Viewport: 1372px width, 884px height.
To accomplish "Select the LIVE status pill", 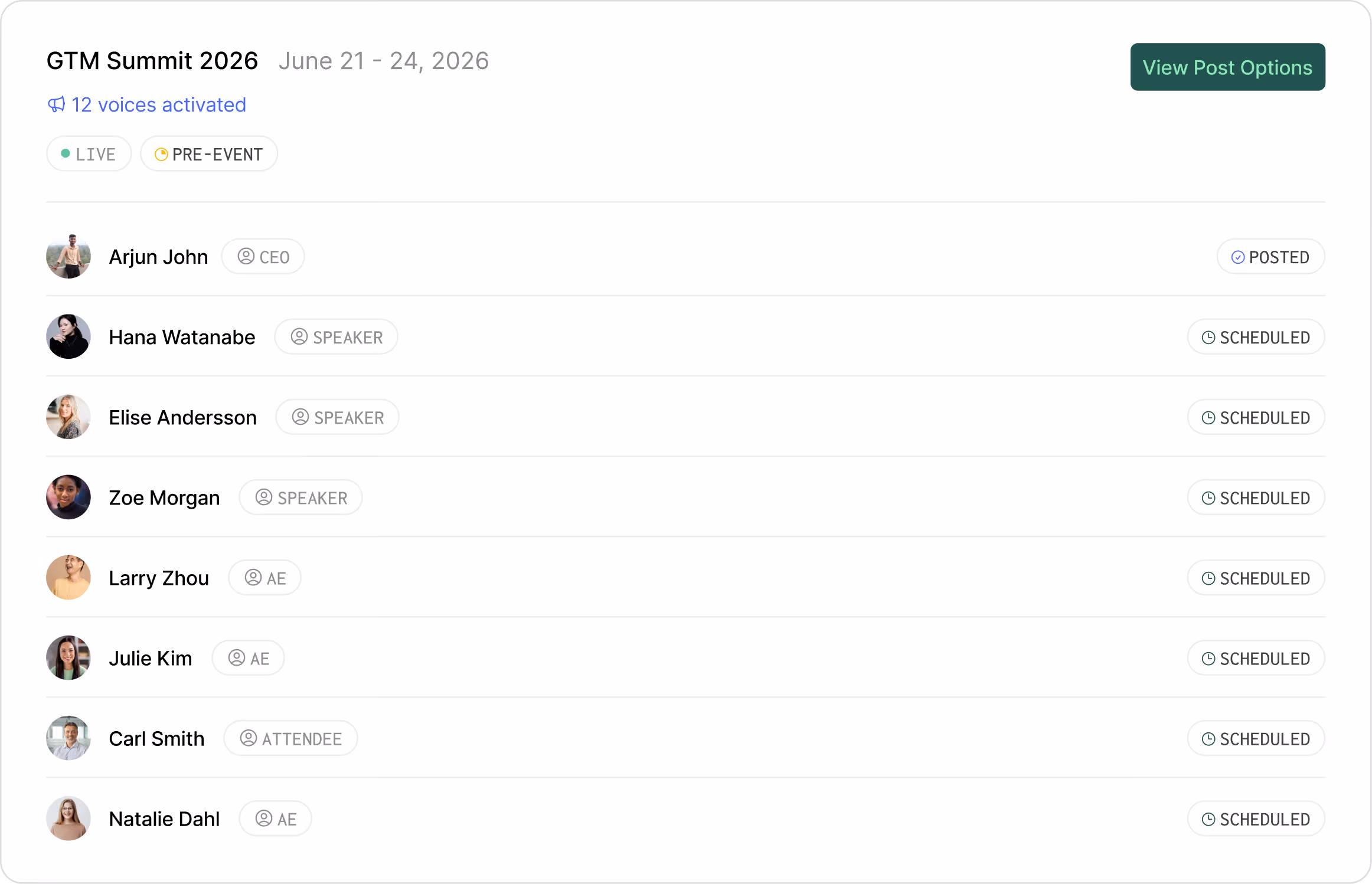I will pyautogui.click(x=89, y=153).
